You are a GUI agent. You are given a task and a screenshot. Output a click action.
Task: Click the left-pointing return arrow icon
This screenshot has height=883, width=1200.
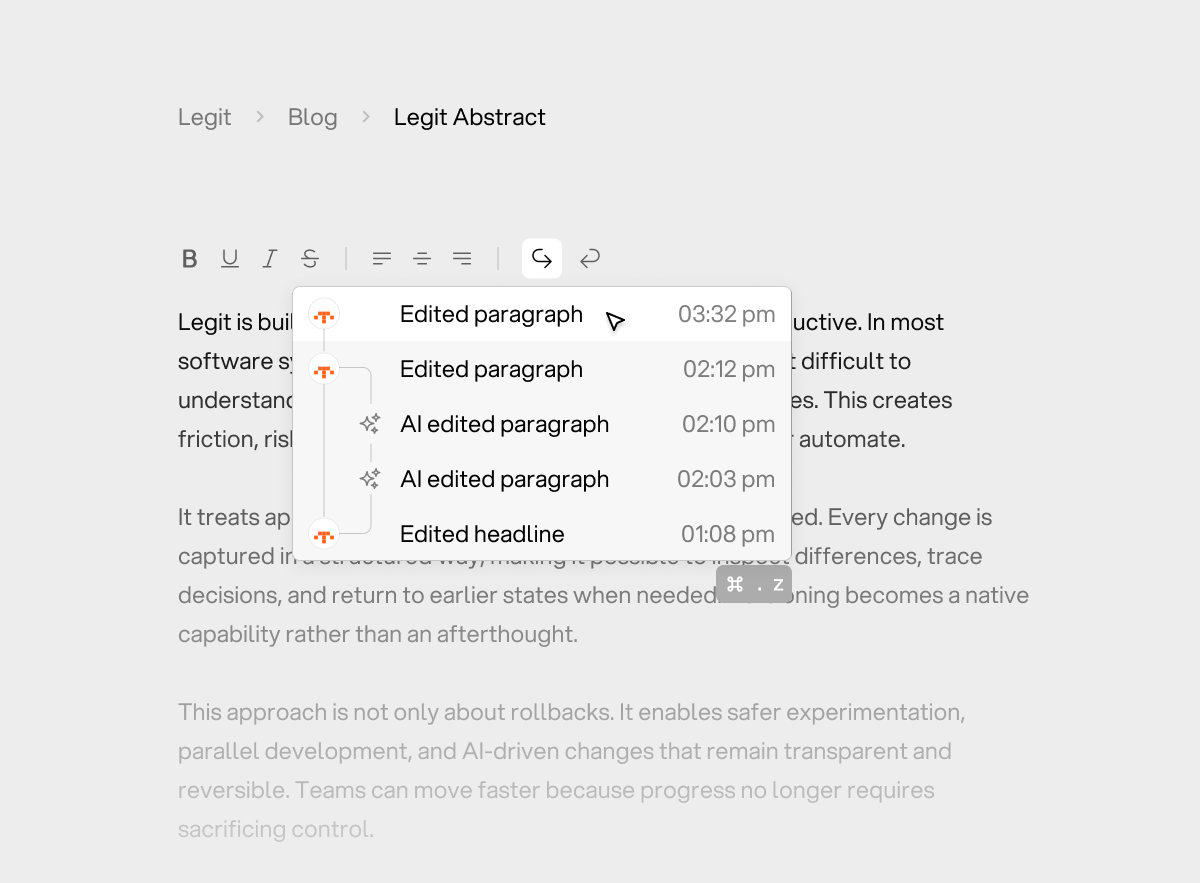coord(590,259)
